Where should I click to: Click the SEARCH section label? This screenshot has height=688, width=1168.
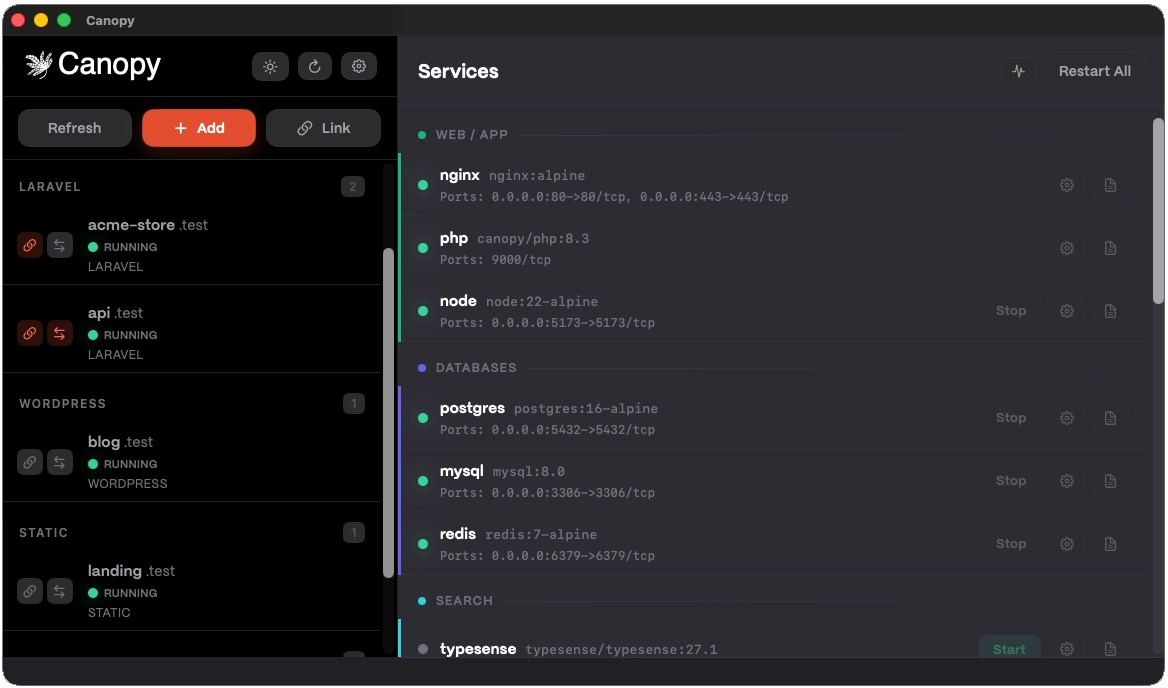[464, 601]
